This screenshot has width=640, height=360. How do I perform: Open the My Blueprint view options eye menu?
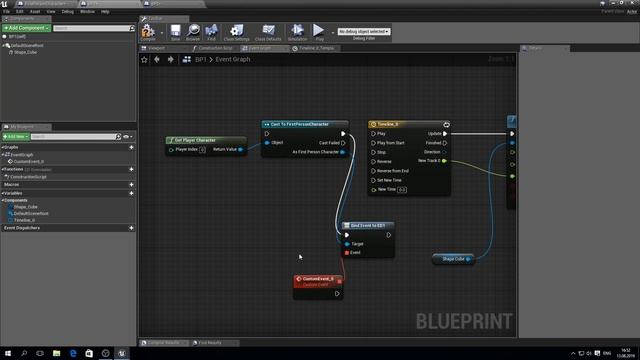(x=128, y=137)
